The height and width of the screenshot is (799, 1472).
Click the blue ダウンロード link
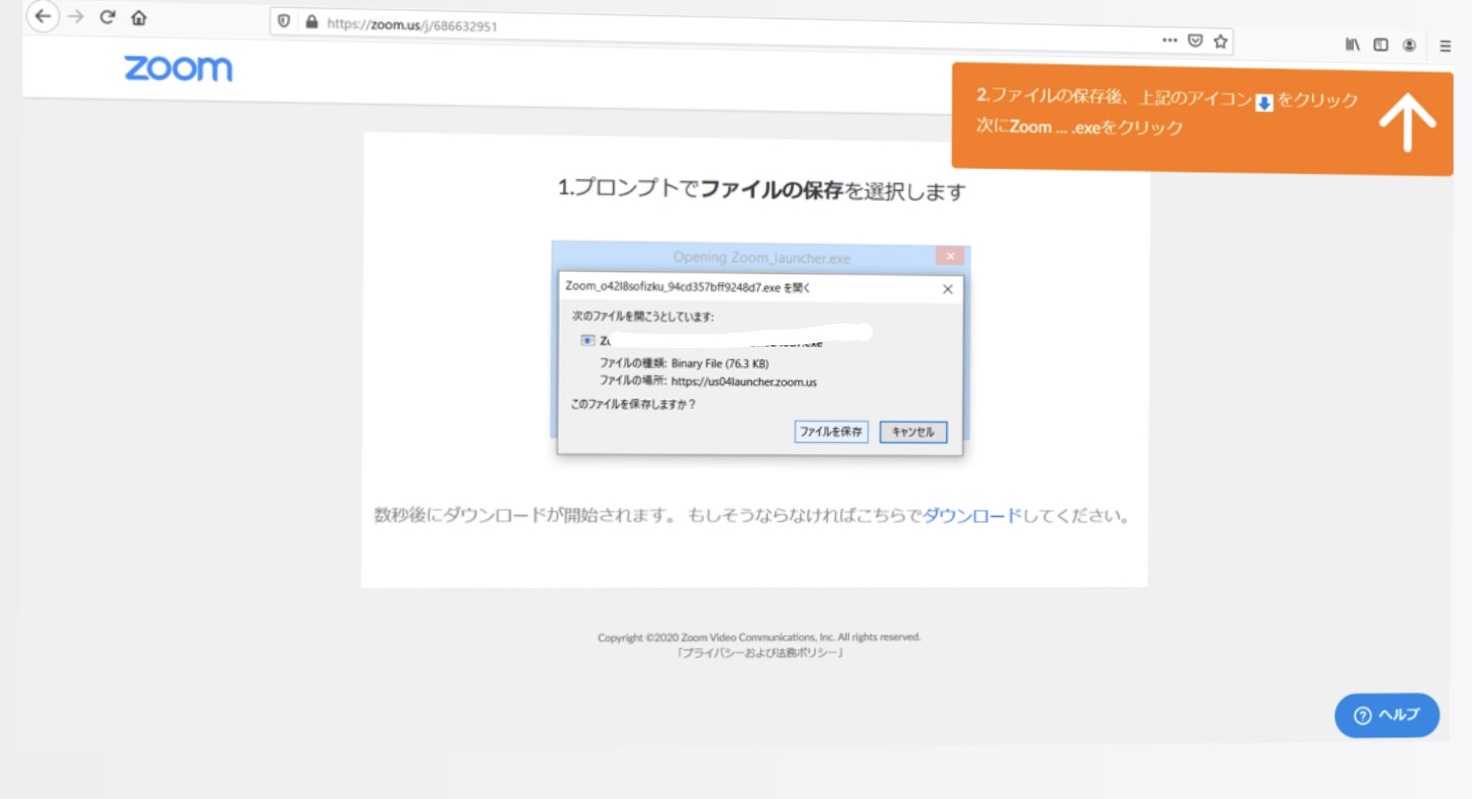click(x=971, y=516)
